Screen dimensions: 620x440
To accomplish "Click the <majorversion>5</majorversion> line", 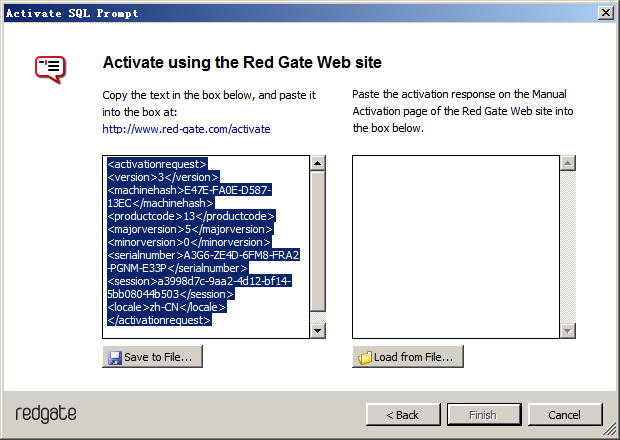I will click(x=190, y=229).
